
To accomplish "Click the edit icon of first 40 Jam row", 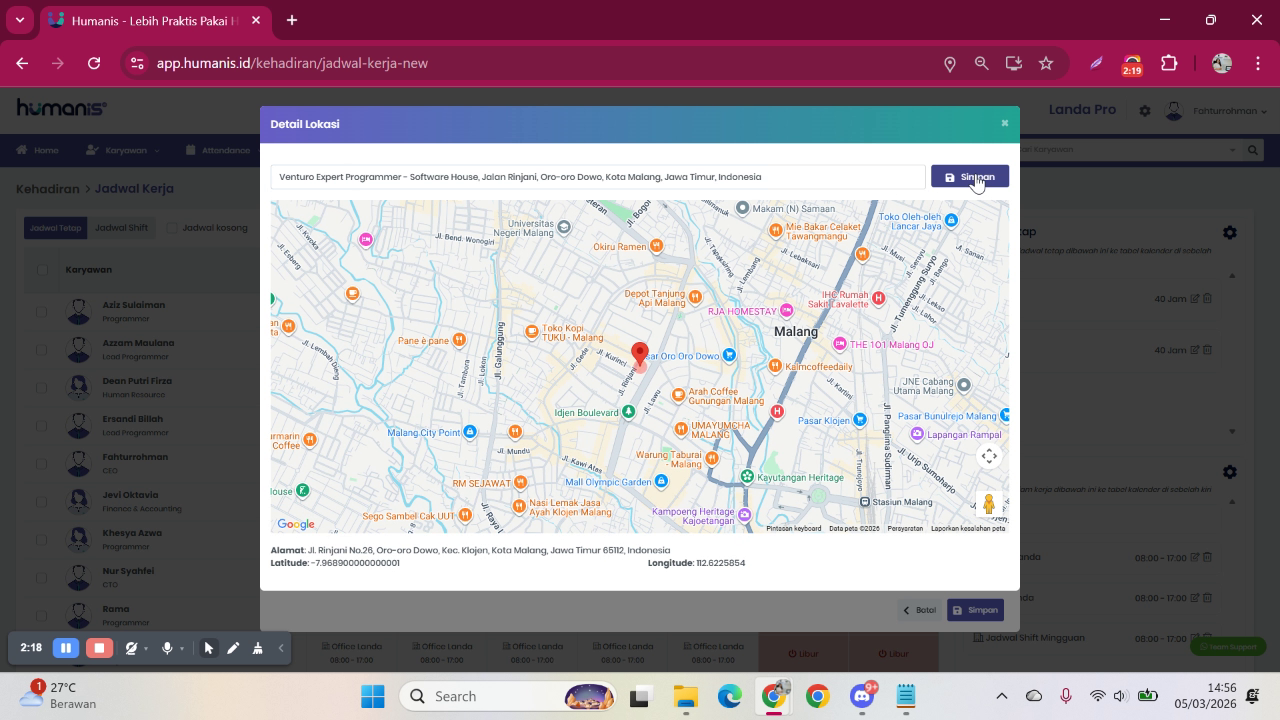I will 1195,298.
